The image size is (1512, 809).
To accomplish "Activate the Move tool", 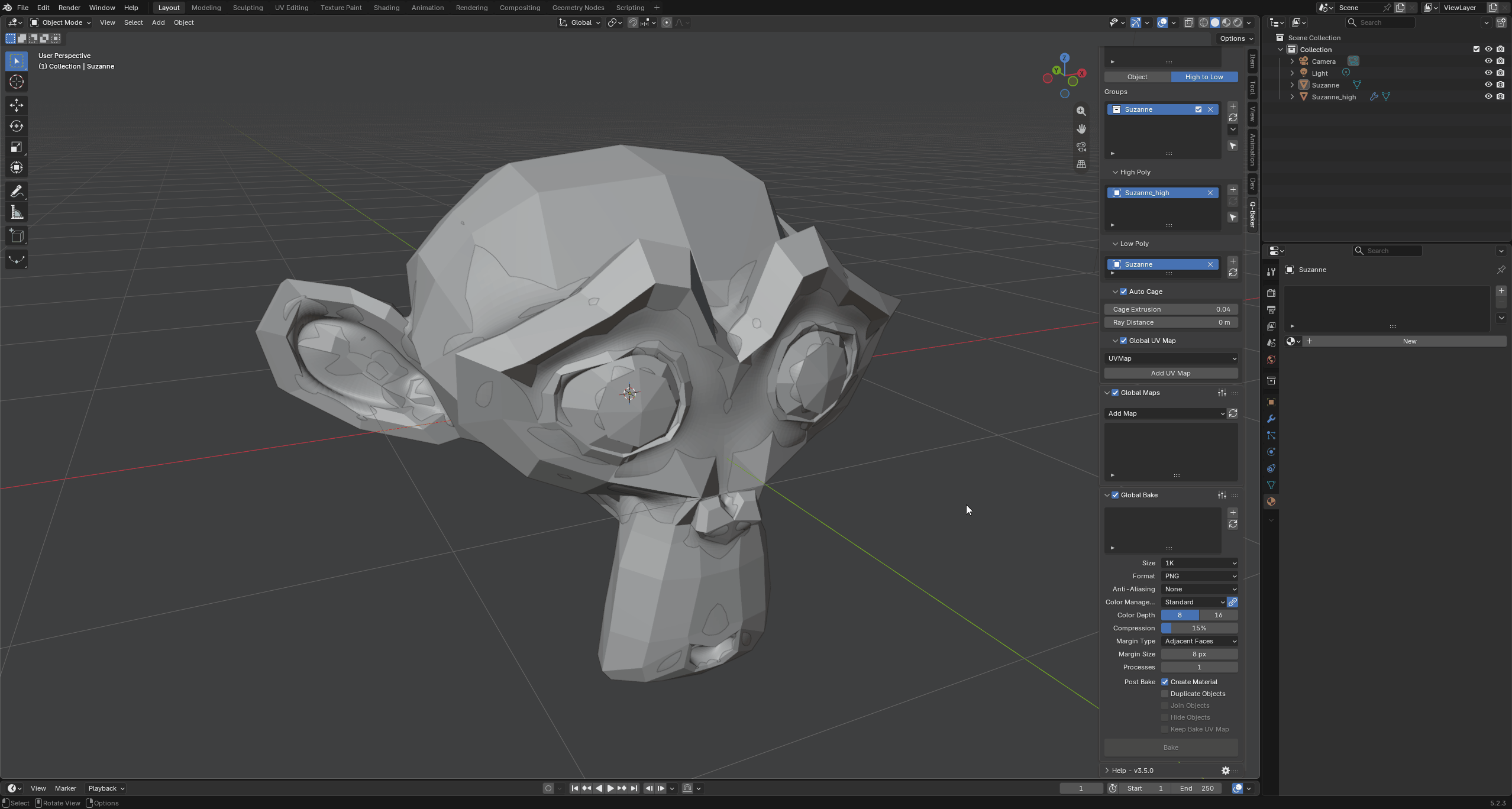I will coord(17,105).
